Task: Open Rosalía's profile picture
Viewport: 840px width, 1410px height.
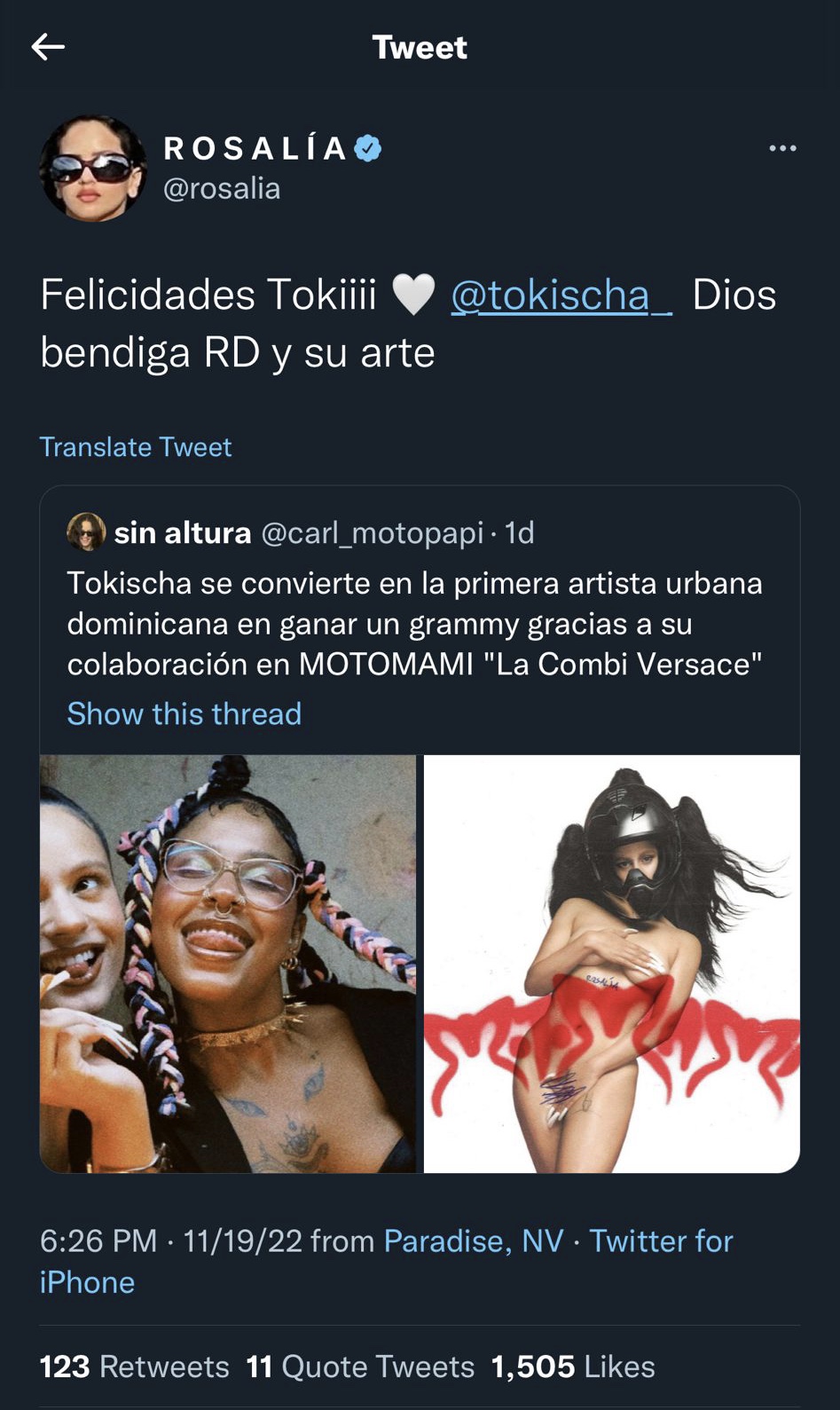Action: click(92, 168)
